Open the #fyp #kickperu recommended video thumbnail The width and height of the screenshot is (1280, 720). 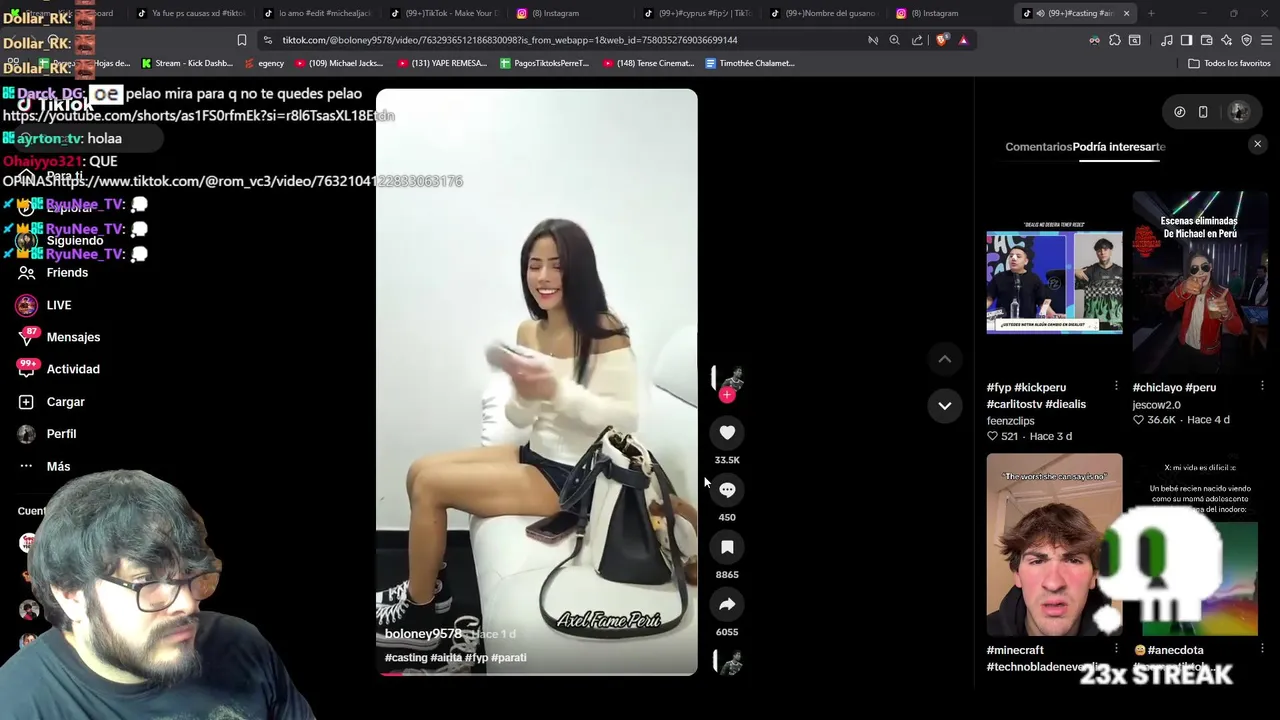[1054, 282]
